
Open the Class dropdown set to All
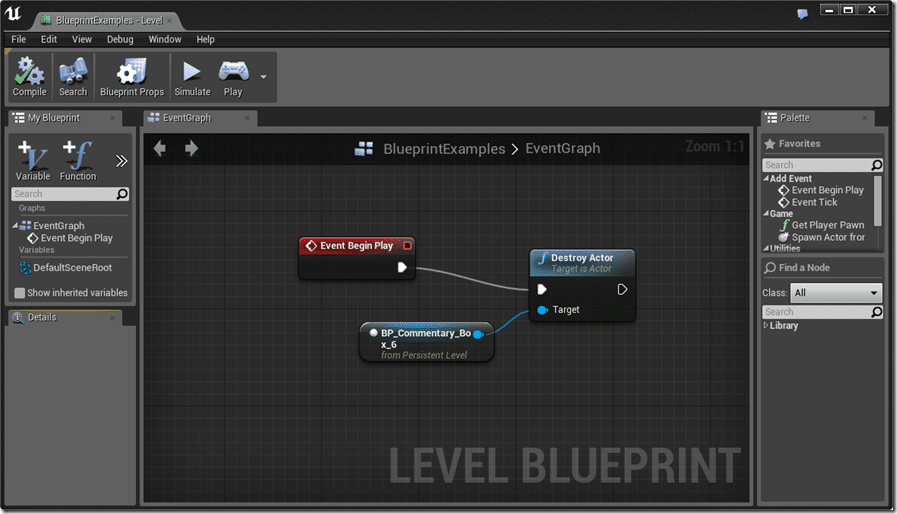pos(835,293)
